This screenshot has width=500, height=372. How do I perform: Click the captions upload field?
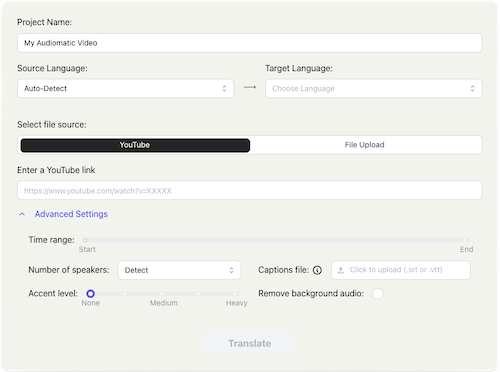coord(401,270)
